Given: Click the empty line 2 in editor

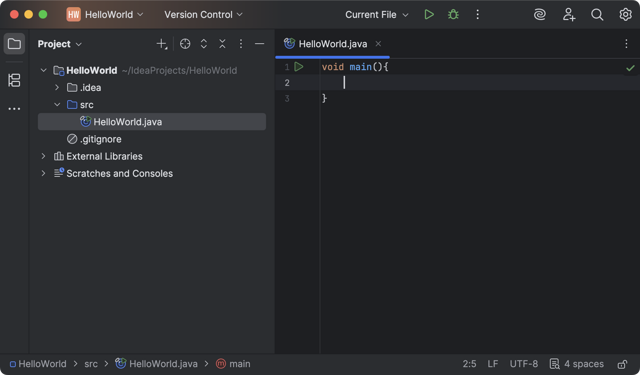Looking at the screenshot, I should tap(480, 82).
